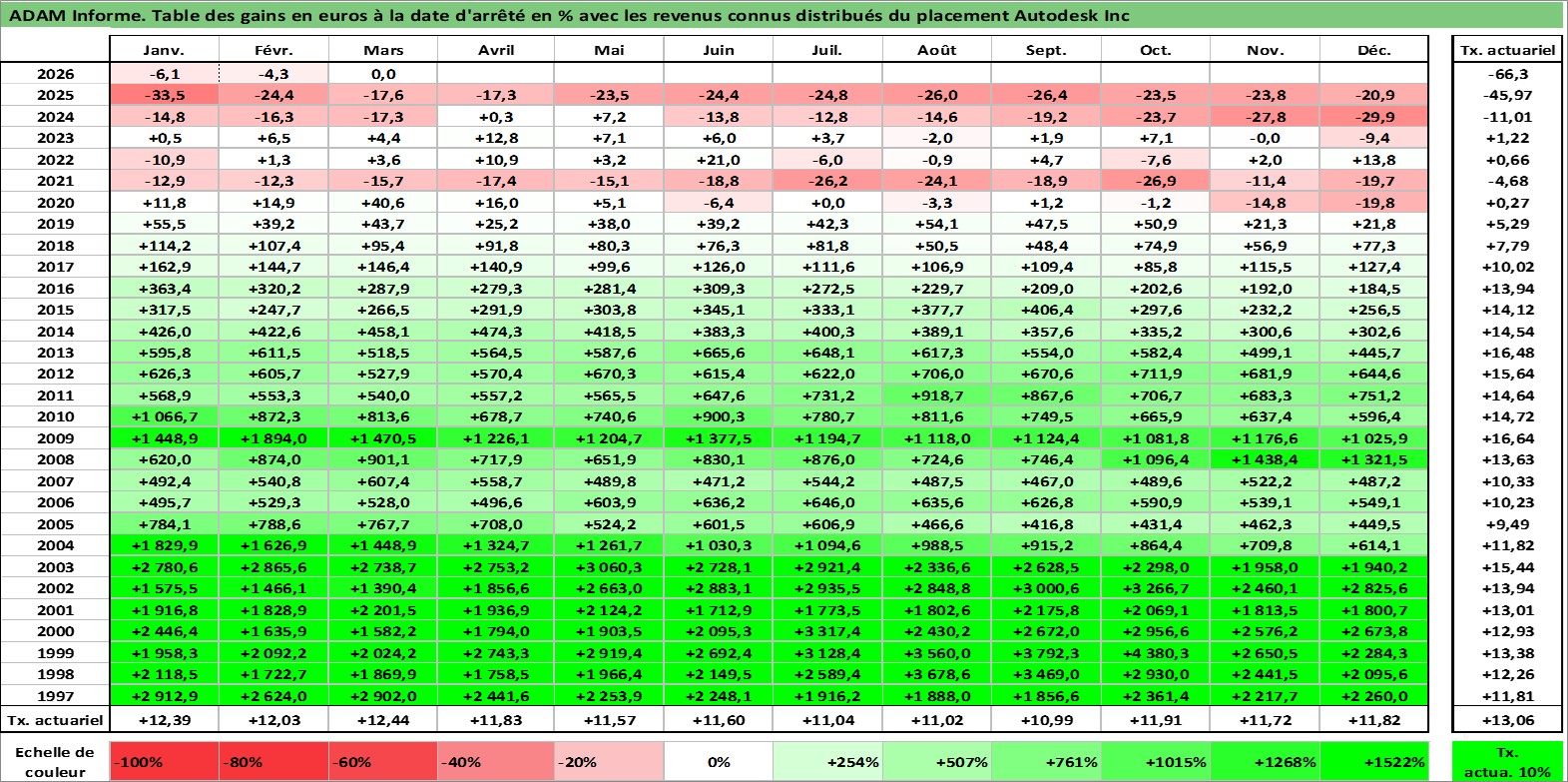Click the +507% color scale swatch

pyautogui.click(x=936, y=761)
